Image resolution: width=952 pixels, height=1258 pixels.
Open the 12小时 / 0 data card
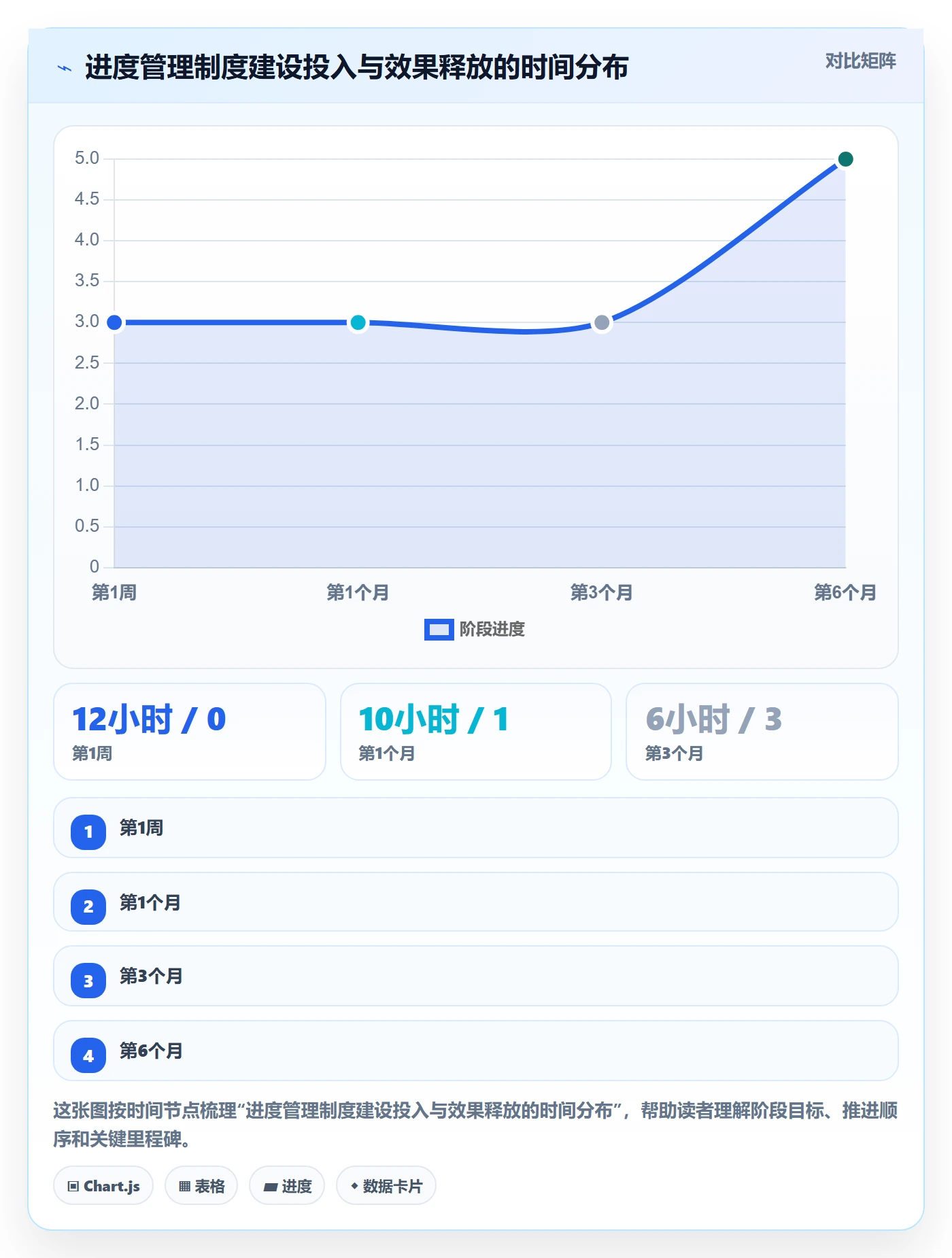(x=190, y=732)
